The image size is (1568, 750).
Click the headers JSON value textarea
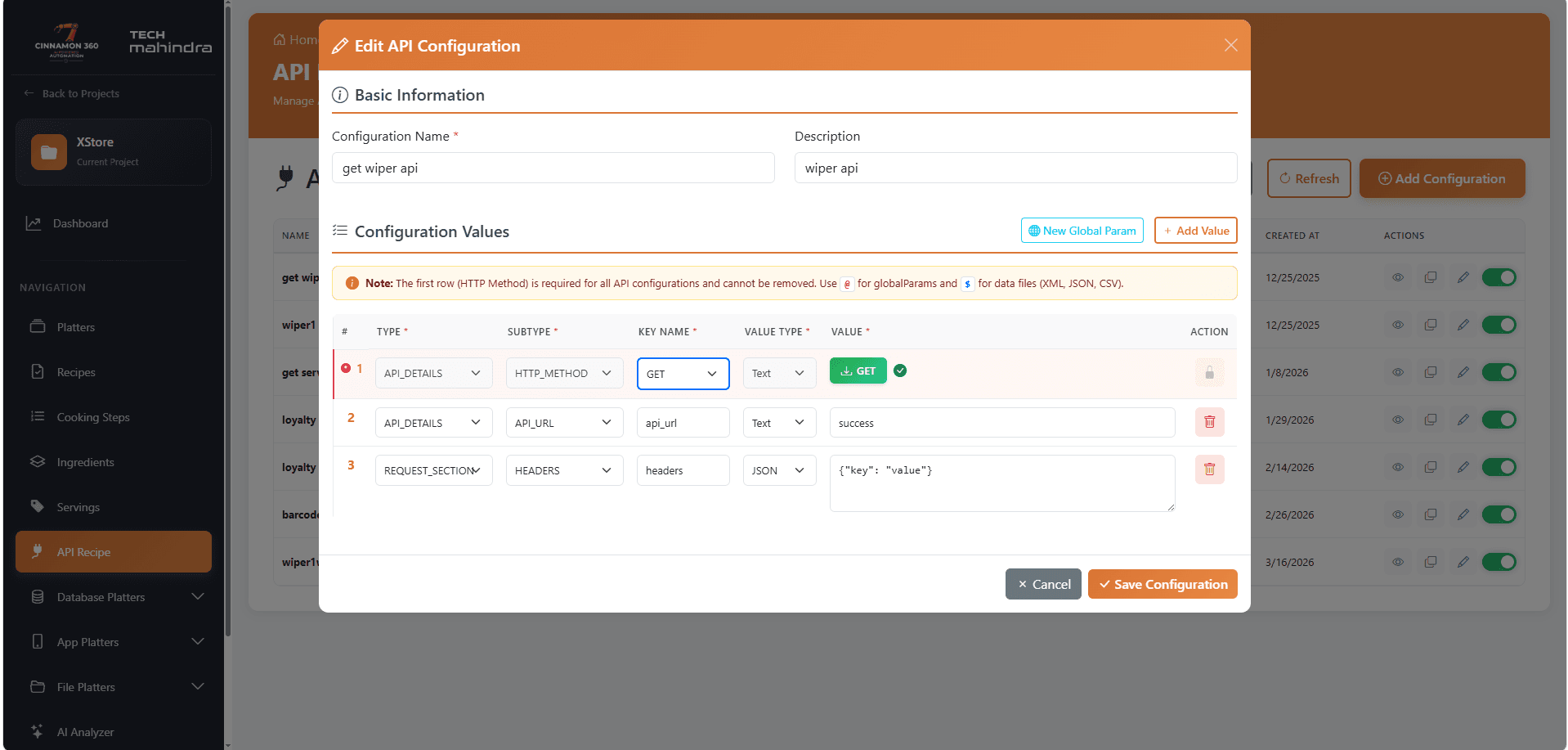pos(1002,483)
